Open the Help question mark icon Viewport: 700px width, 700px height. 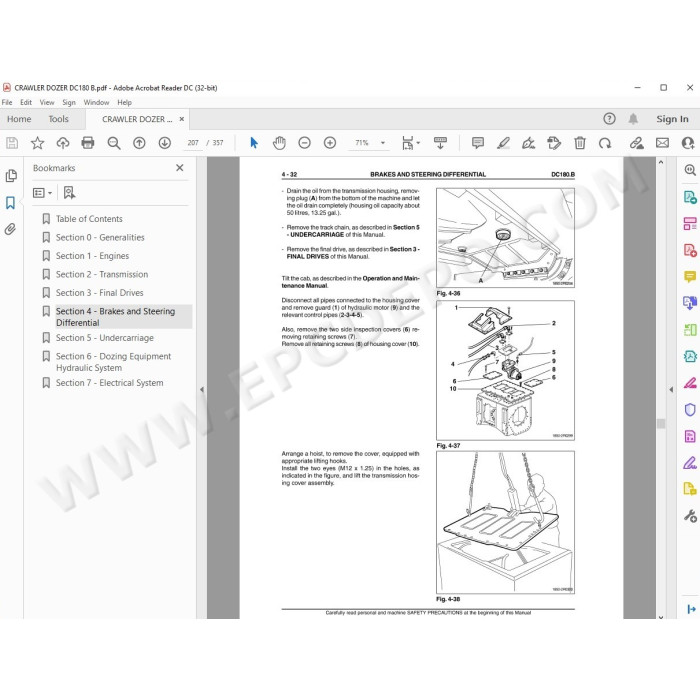click(609, 119)
